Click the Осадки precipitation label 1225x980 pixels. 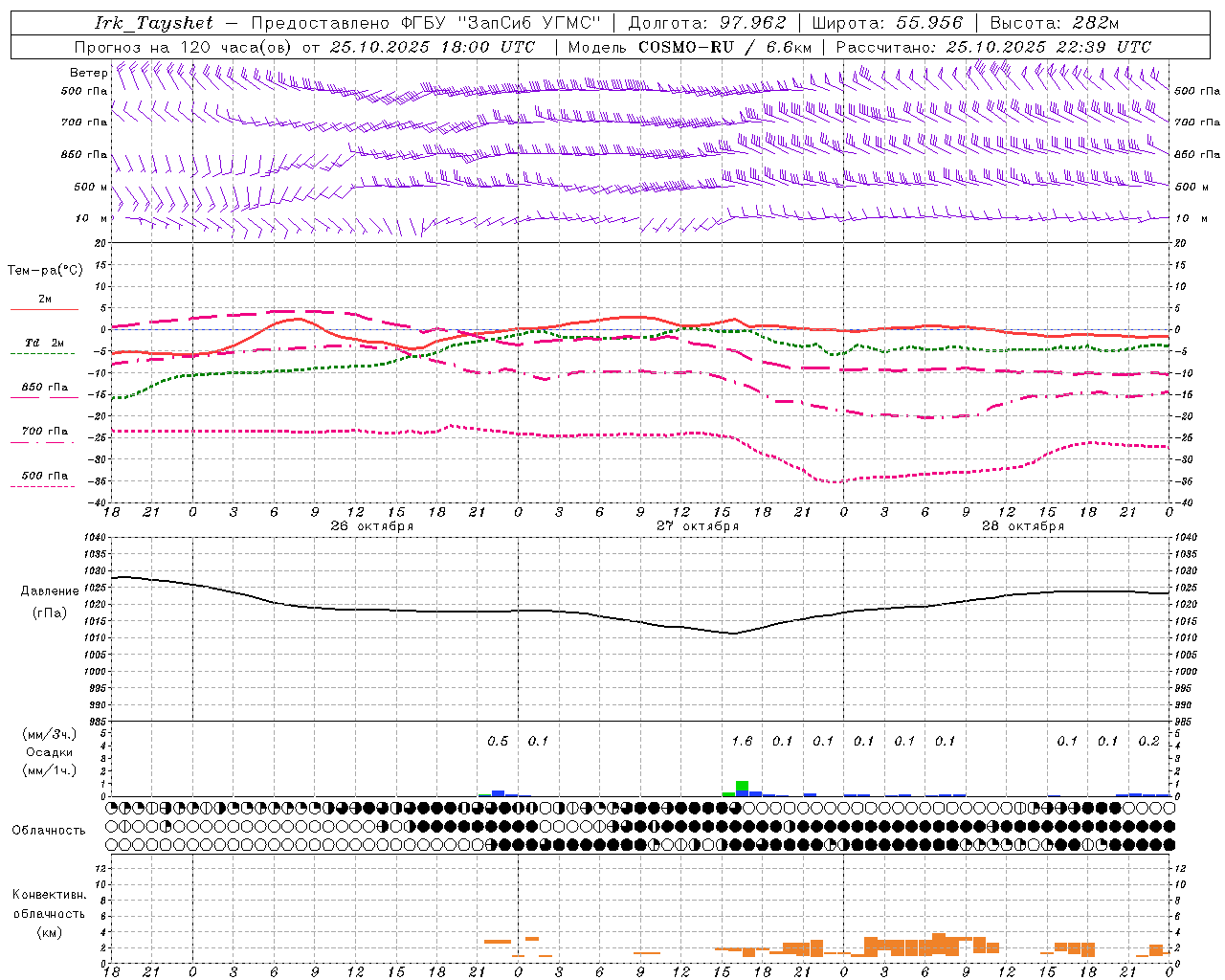click(x=49, y=752)
